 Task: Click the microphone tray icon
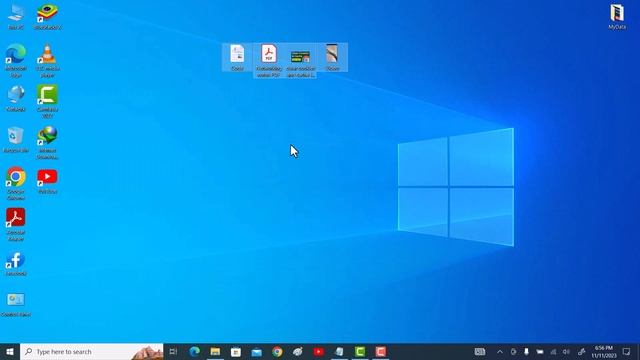click(x=526, y=351)
